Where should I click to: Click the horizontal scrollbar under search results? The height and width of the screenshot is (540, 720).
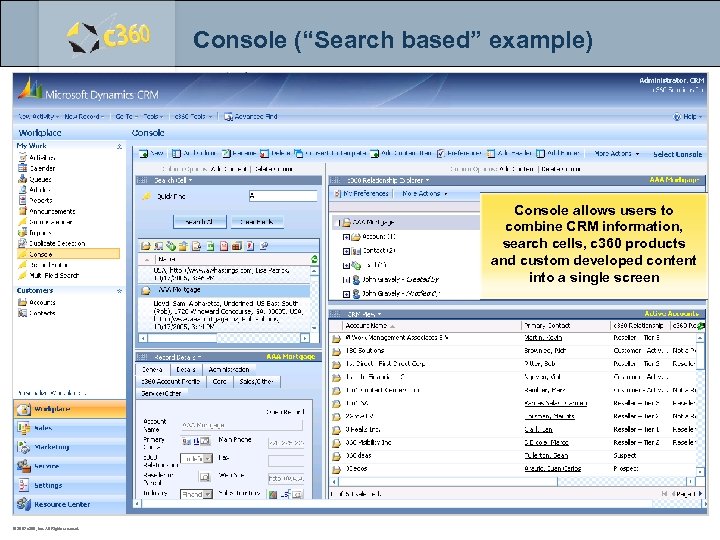(224, 338)
